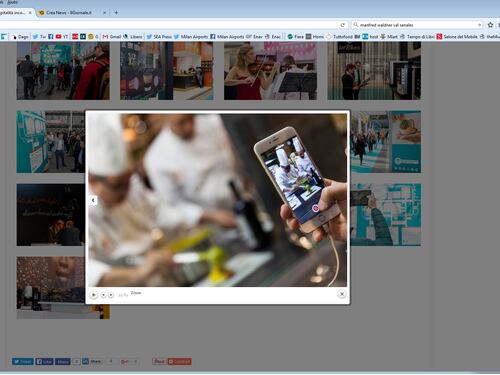Screen dimensions: 500x375
Task: Close the lightbox with the X button
Action: point(342,294)
